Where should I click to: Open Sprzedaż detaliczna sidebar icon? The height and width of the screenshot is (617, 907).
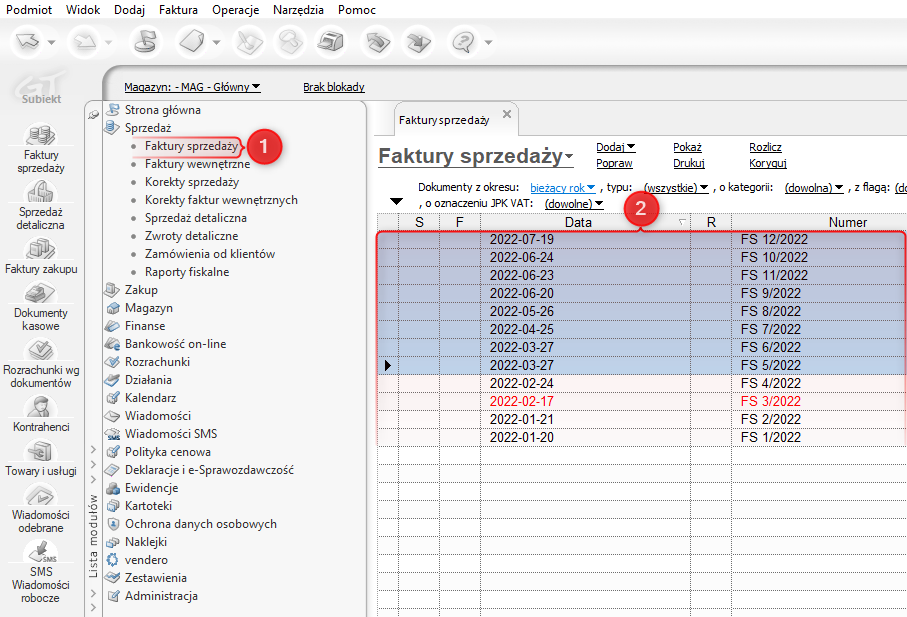(x=41, y=192)
